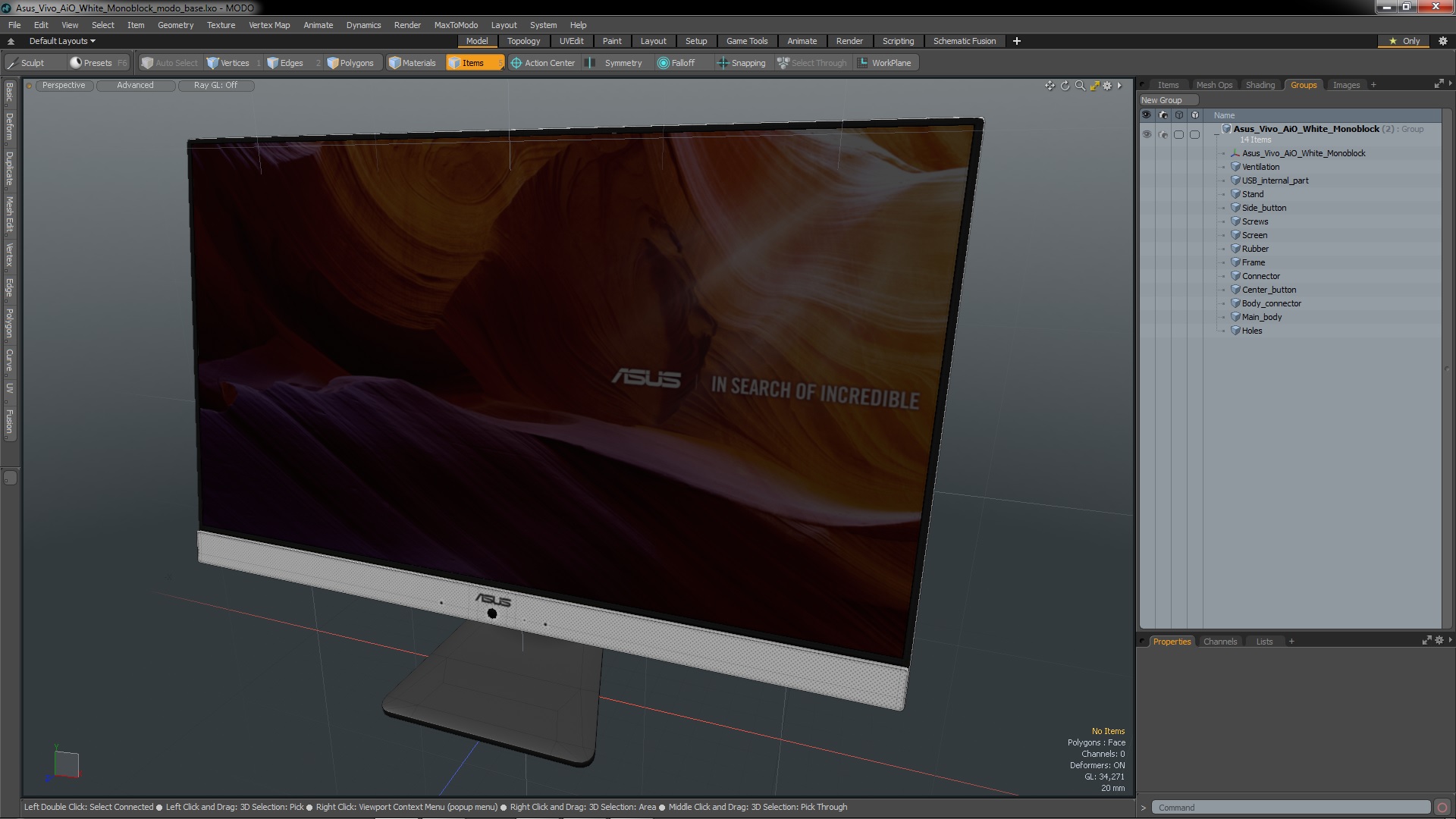Click the New Group button
Screen dimensions: 1456x819
[1168, 100]
